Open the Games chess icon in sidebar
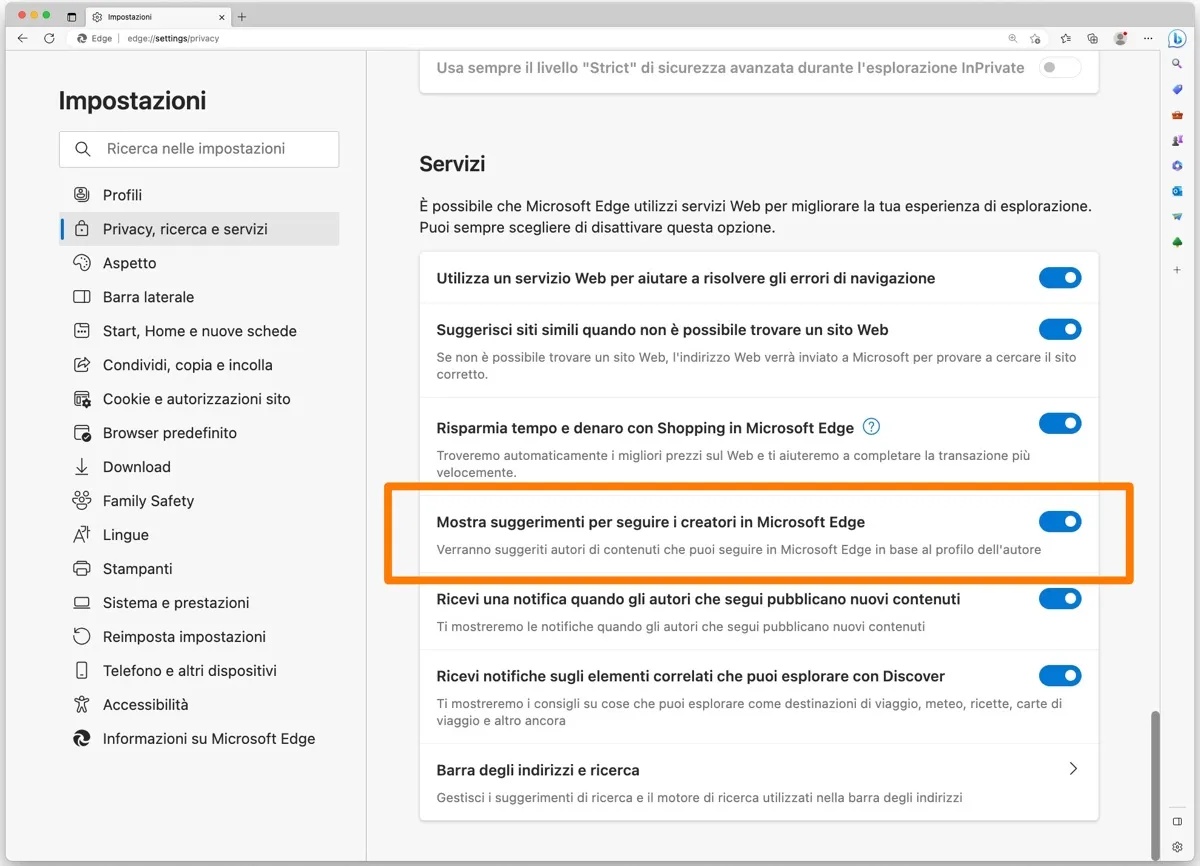Viewport: 1200px width, 866px height. pos(1177,141)
